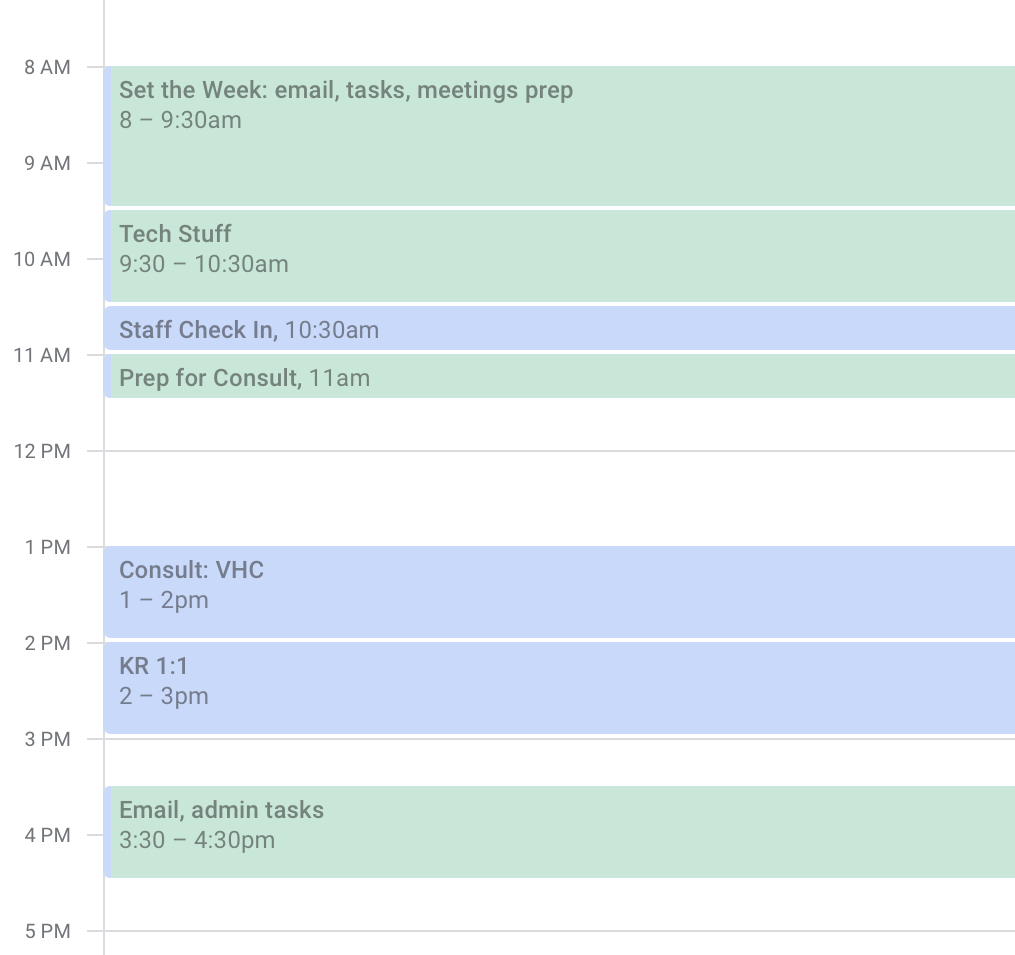Image resolution: width=1015 pixels, height=955 pixels.
Task: Select the 3 PM time label
Action: tap(47, 739)
